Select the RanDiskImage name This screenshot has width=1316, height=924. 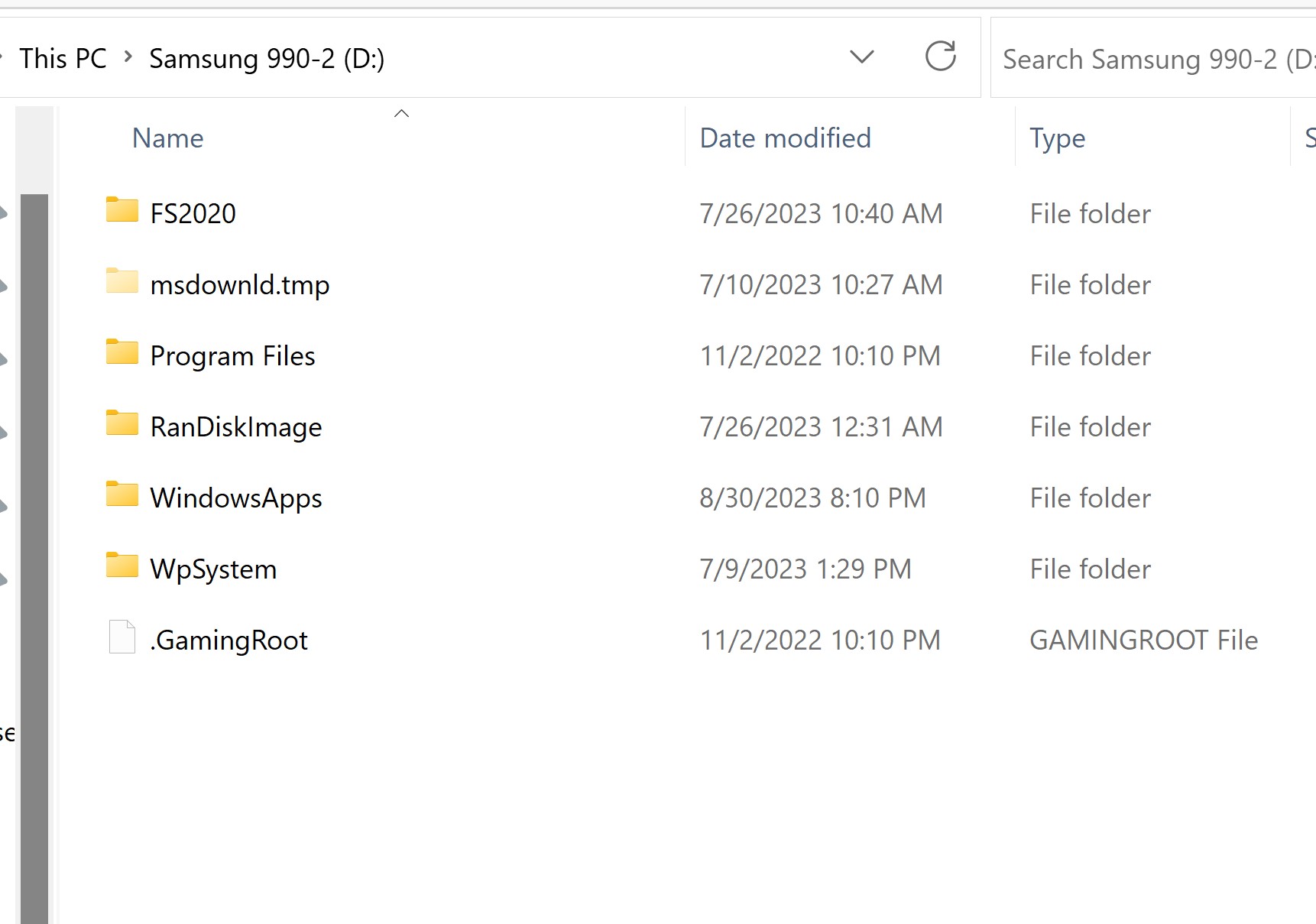tap(236, 427)
